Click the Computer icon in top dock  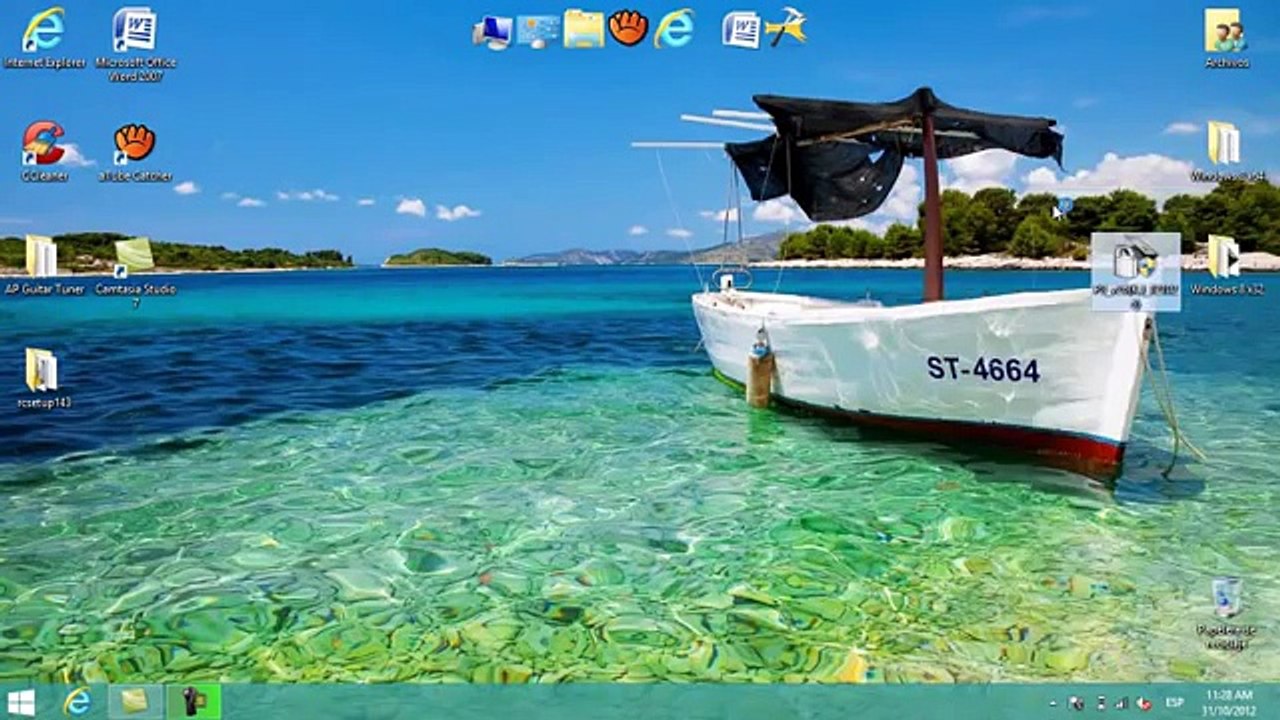coord(492,30)
